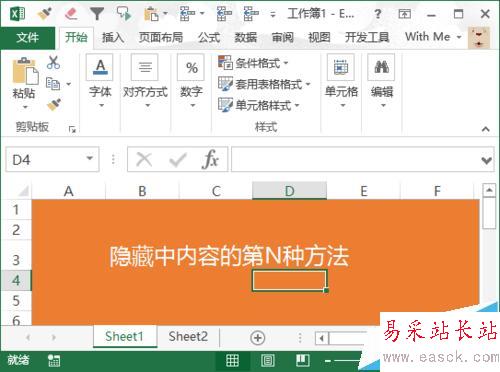Click the 就绪 ready status text

(x=18, y=360)
